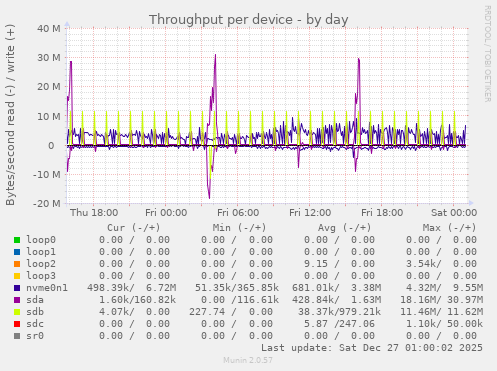Click the lime sdb legend swatch
Screen dimensions: 497x371
pyautogui.click(x=17, y=312)
